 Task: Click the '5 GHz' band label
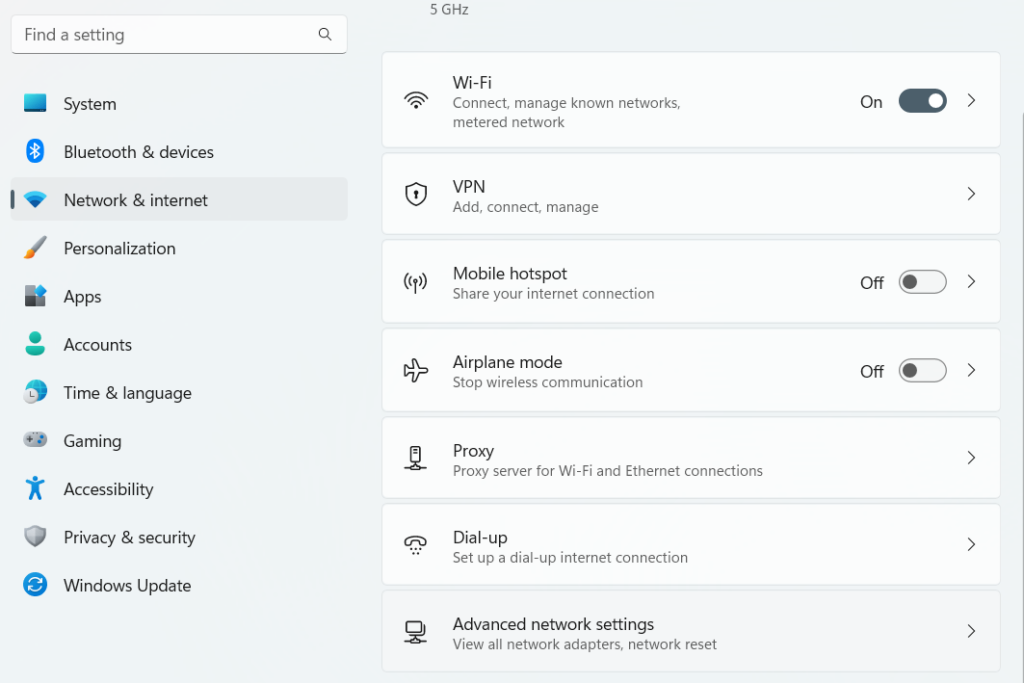coord(449,9)
